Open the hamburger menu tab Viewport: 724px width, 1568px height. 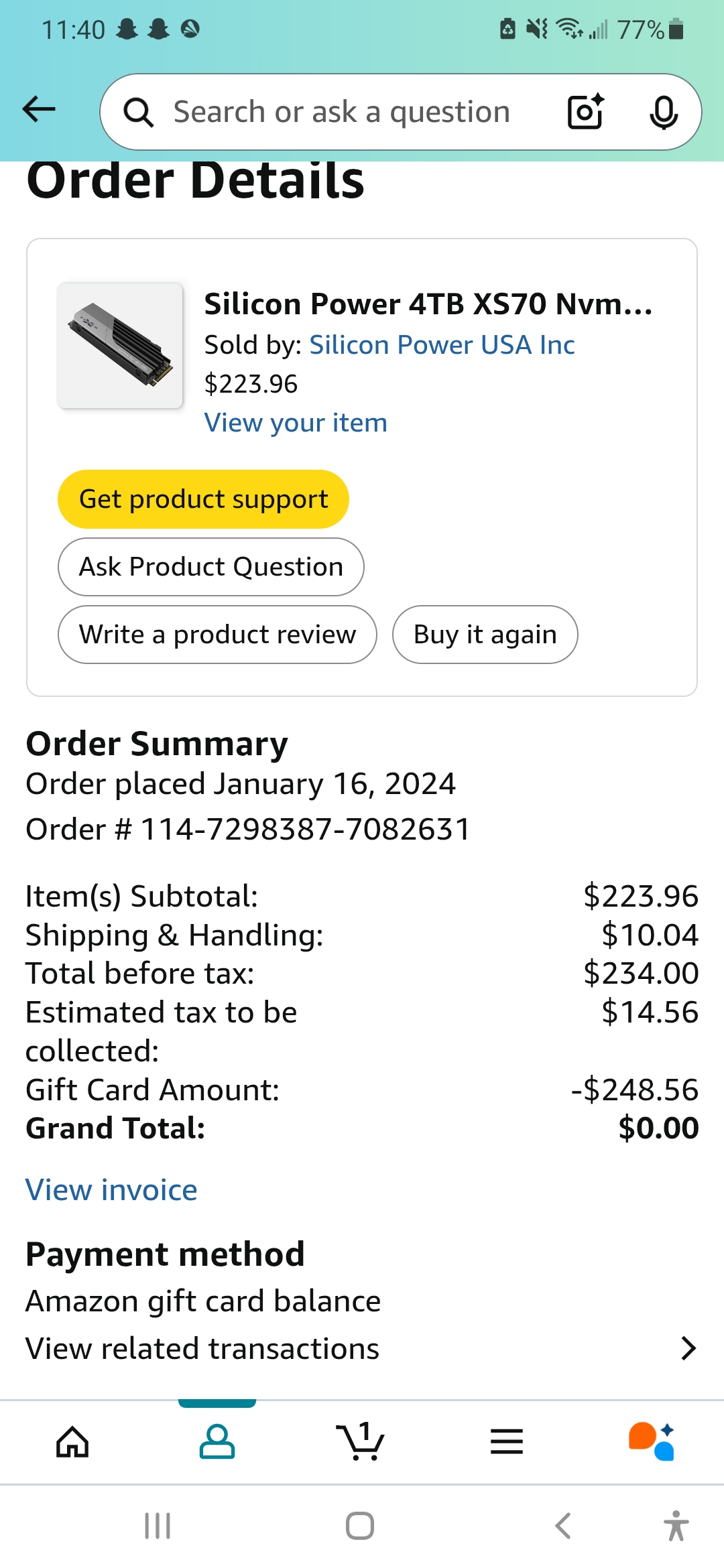click(x=506, y=1441)
